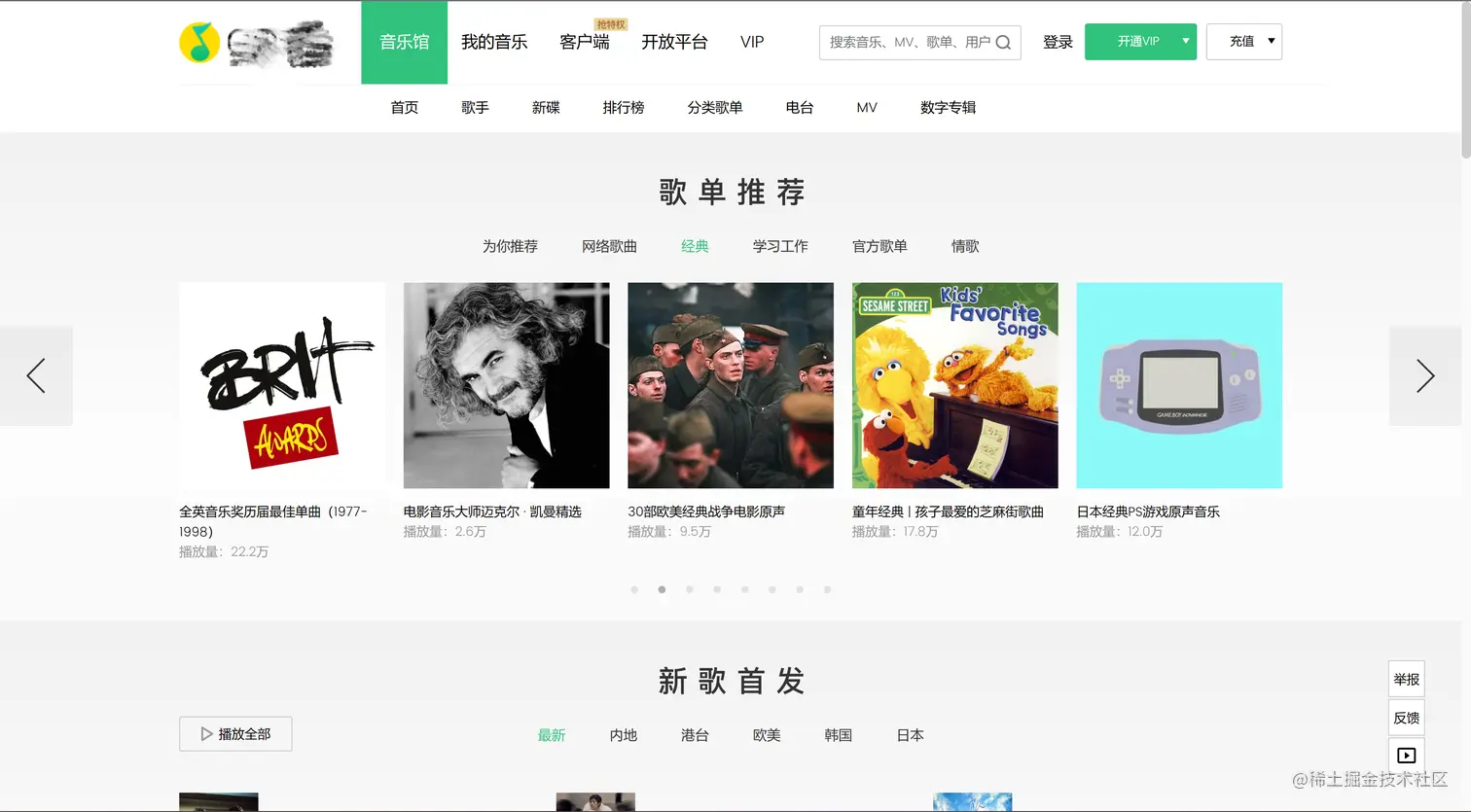1471x812 pixels.
Task: Select the 港台 new songs tab
Action: [x=695, y=736]
